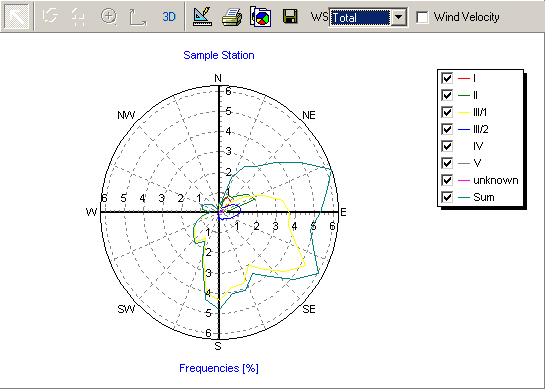
Task: Click the axes scaling icon
Action: pos(138,17)
